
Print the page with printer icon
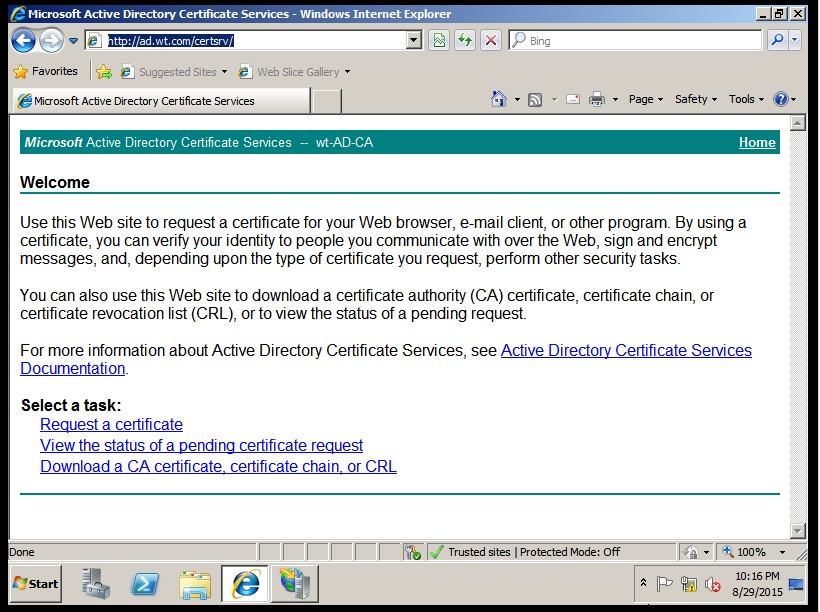pos(597,99)
